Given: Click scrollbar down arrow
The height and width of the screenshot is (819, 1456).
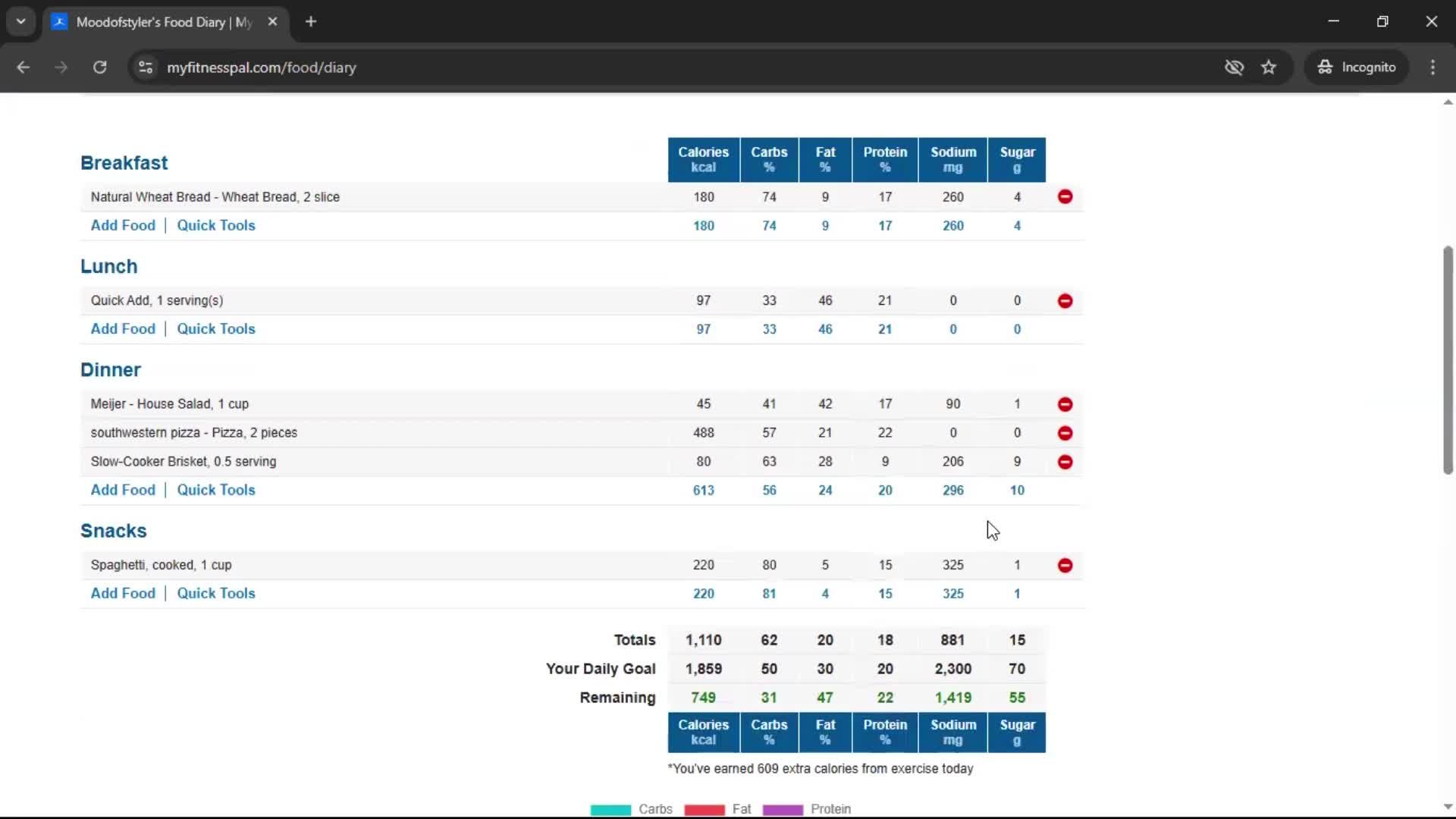Looking at the screenshot, I should [x=1448, y=807].
